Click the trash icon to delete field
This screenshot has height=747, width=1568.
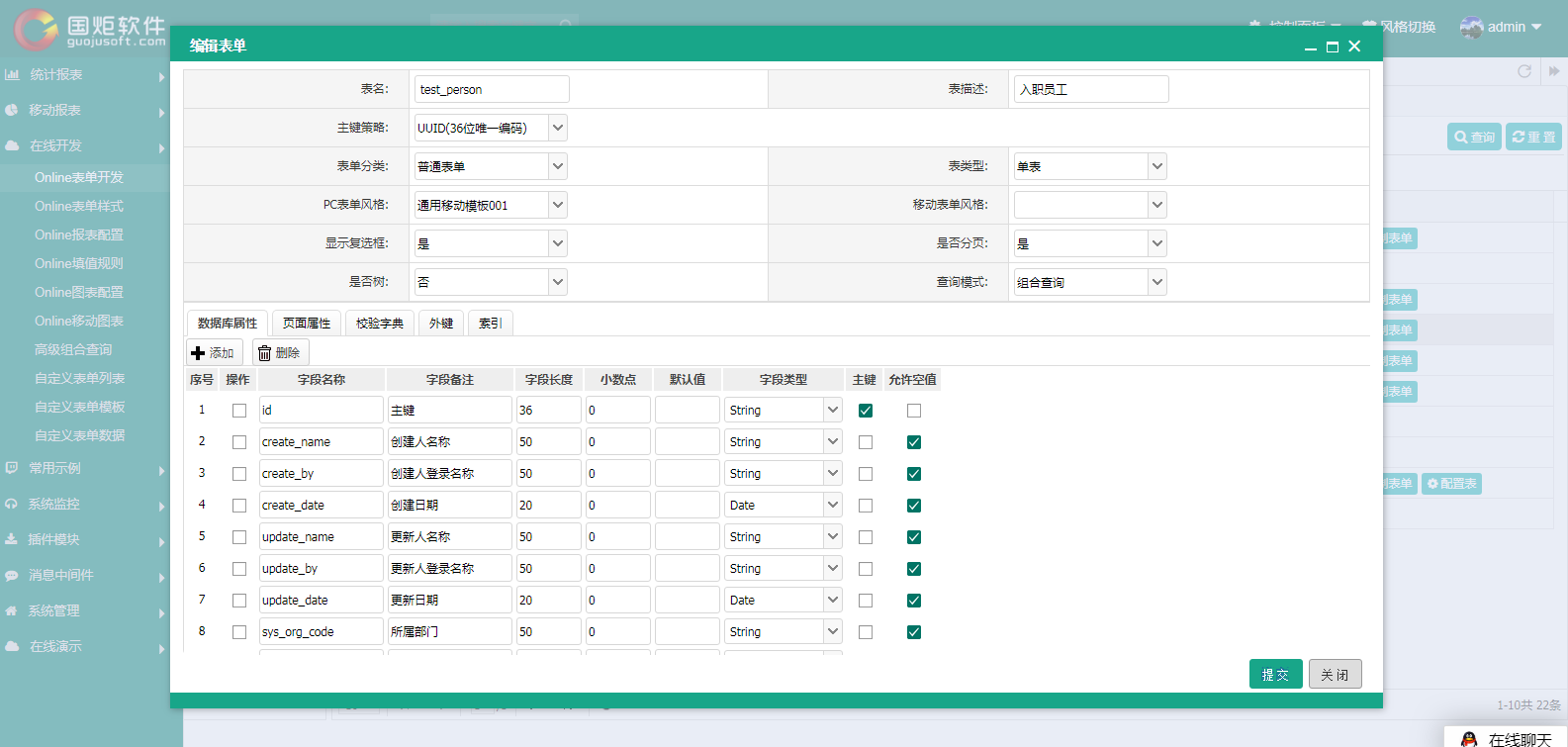point(264,353)
